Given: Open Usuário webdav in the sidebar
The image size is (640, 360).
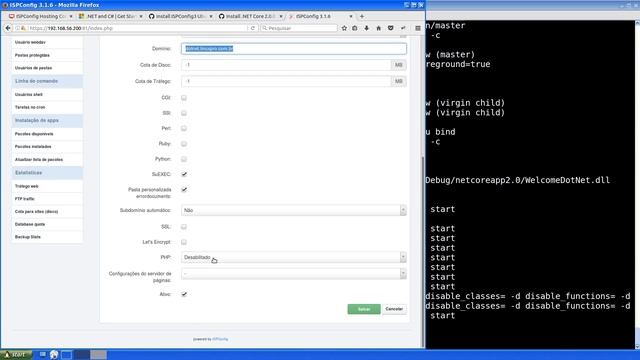Looking at the screenshot, I should (47, 42).
